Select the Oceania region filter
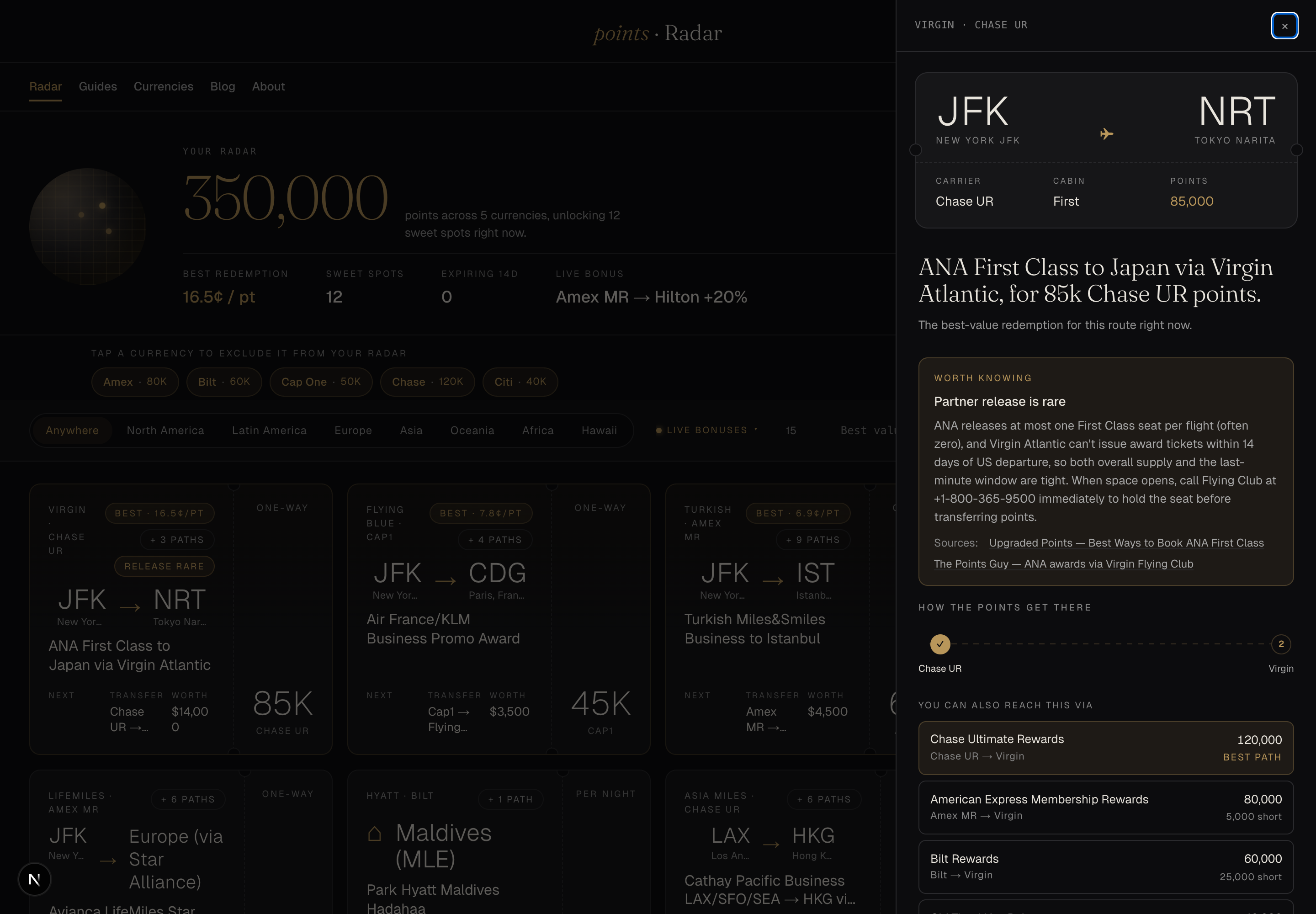 pos(472,430)
